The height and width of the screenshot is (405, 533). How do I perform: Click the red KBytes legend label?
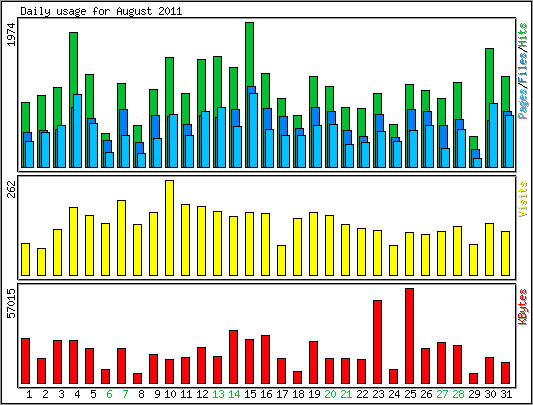tap(523, 307)
